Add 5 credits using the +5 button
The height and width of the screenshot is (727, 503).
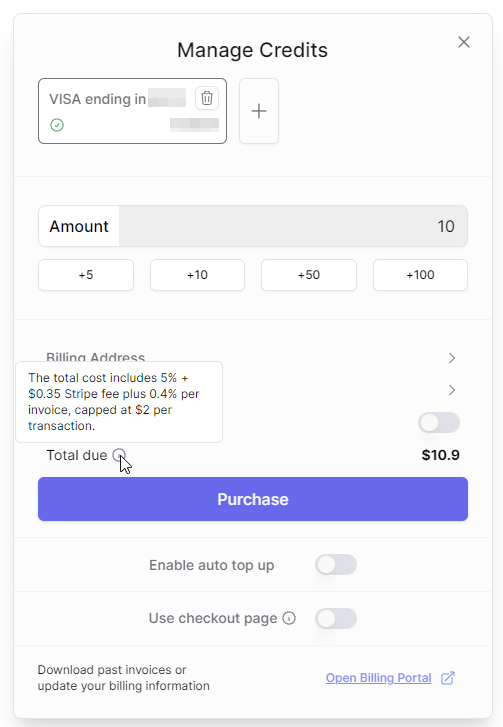[86, 275]
